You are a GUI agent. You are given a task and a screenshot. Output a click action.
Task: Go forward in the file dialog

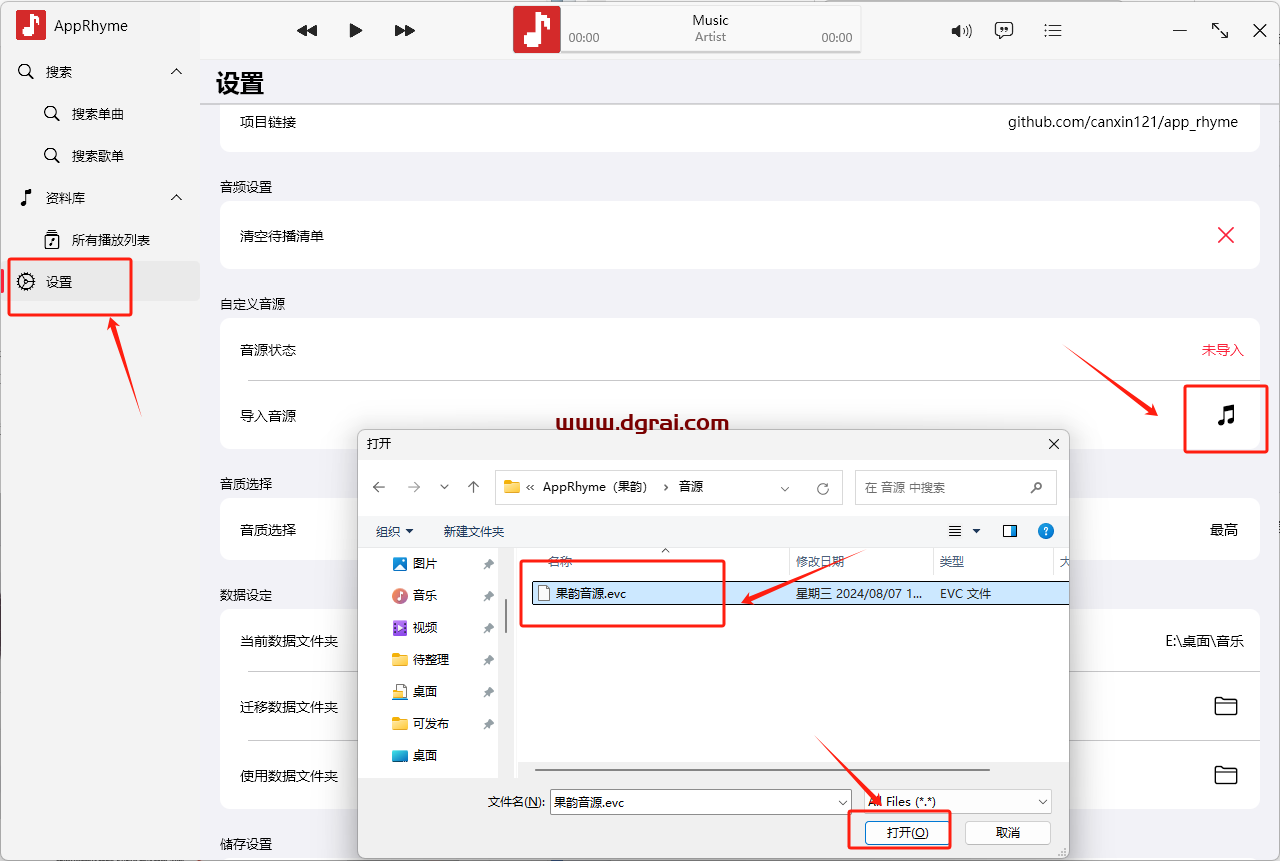pos(413,488)
